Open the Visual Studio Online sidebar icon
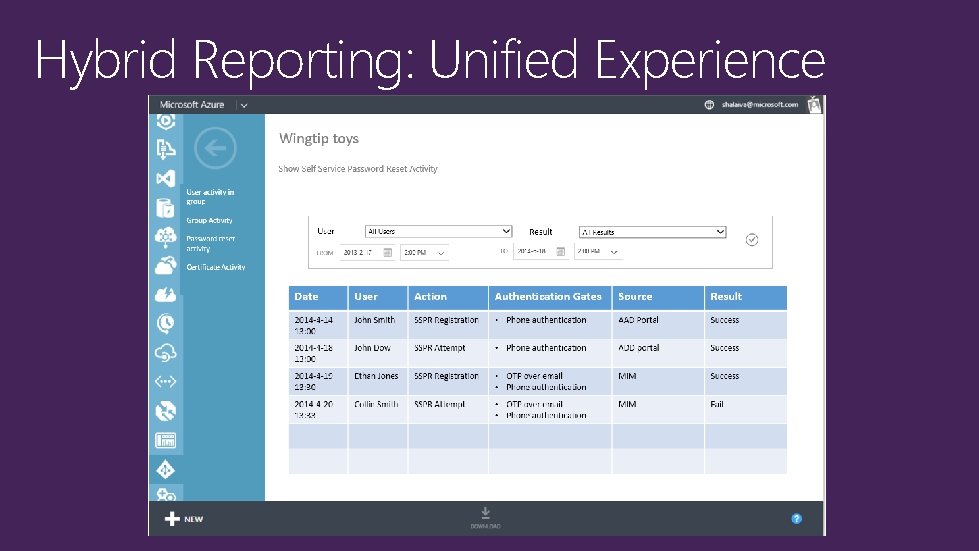 click(x=165, y=179)
